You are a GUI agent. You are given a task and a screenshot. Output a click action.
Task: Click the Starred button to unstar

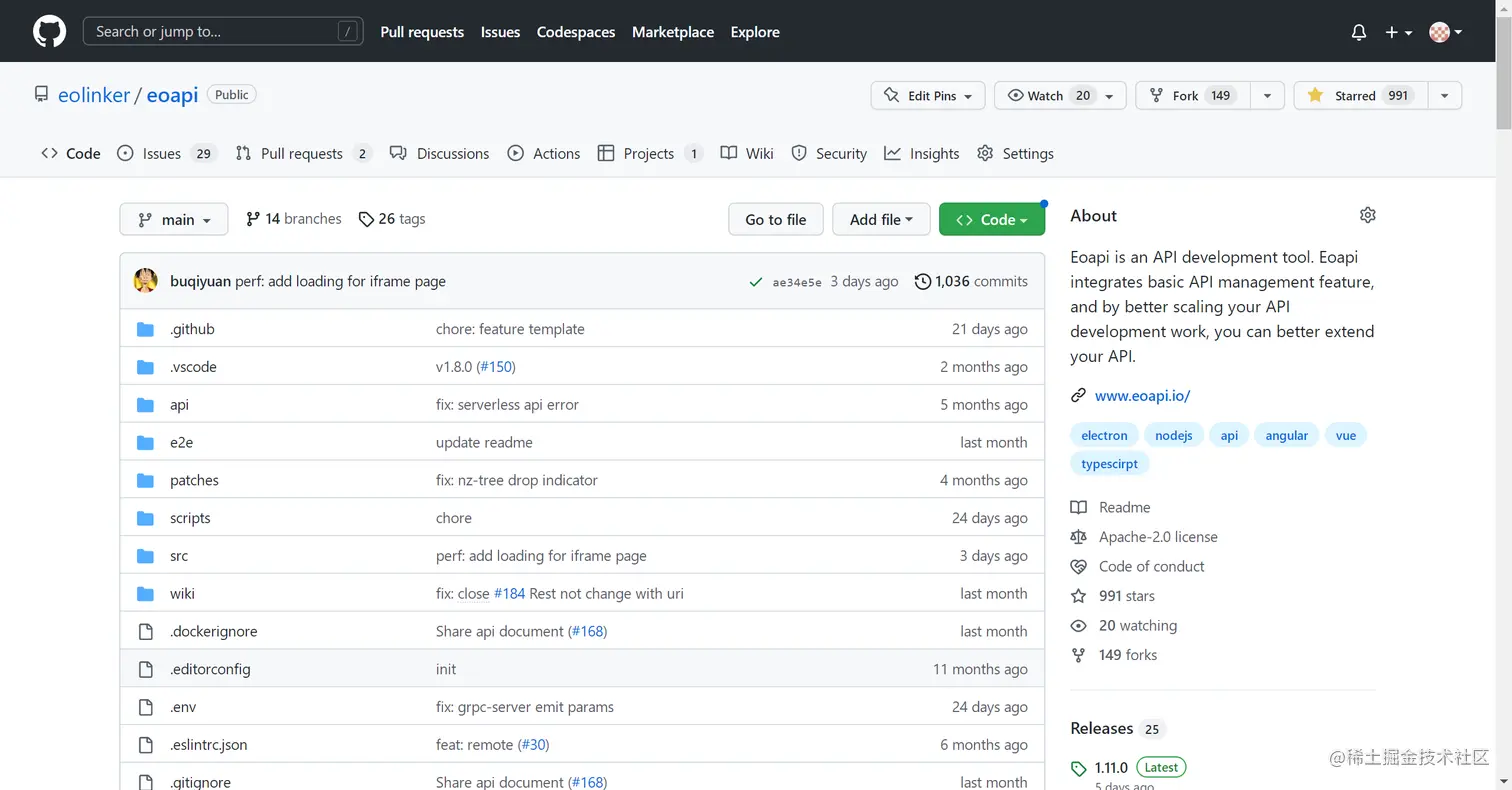tap(1360, 96)
